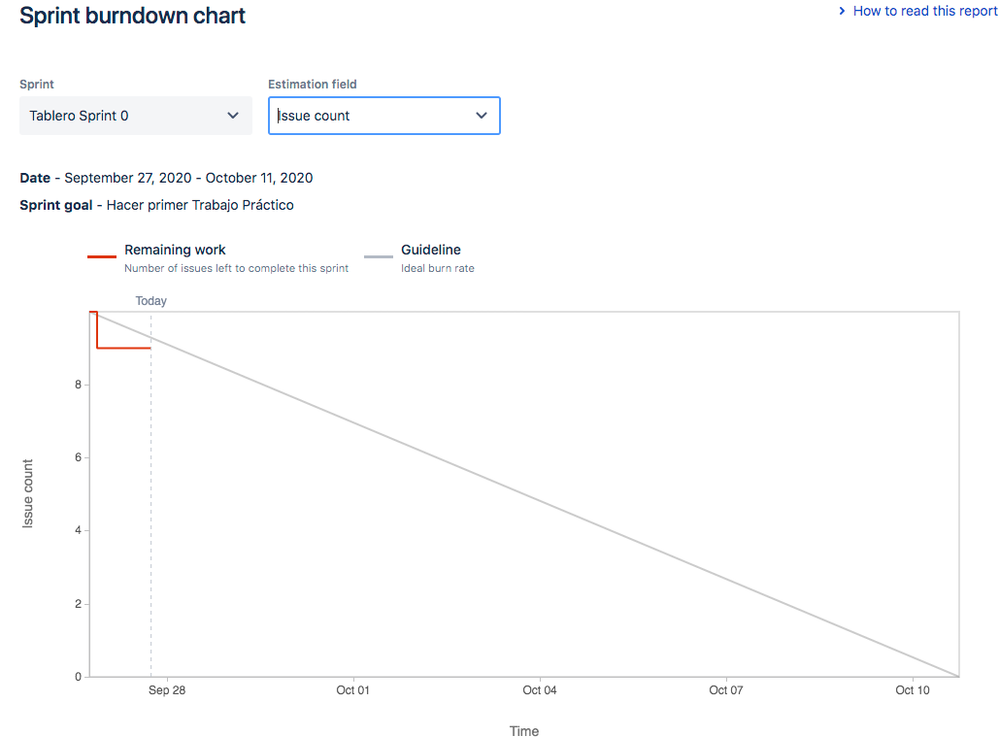Toggle the Remaining work legend entry

pos(175,250)
